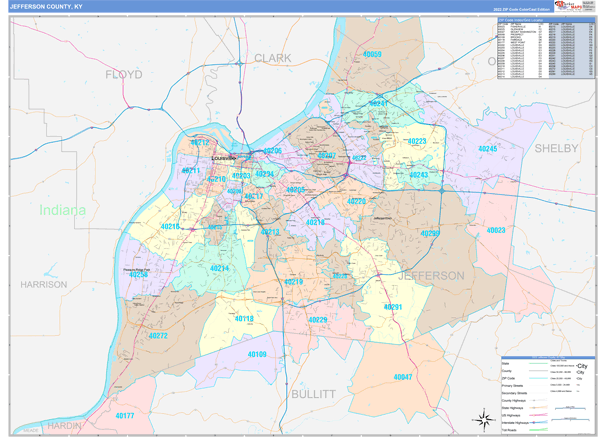Click the BULLITT county label
The image size is (600, 437).
312,394
